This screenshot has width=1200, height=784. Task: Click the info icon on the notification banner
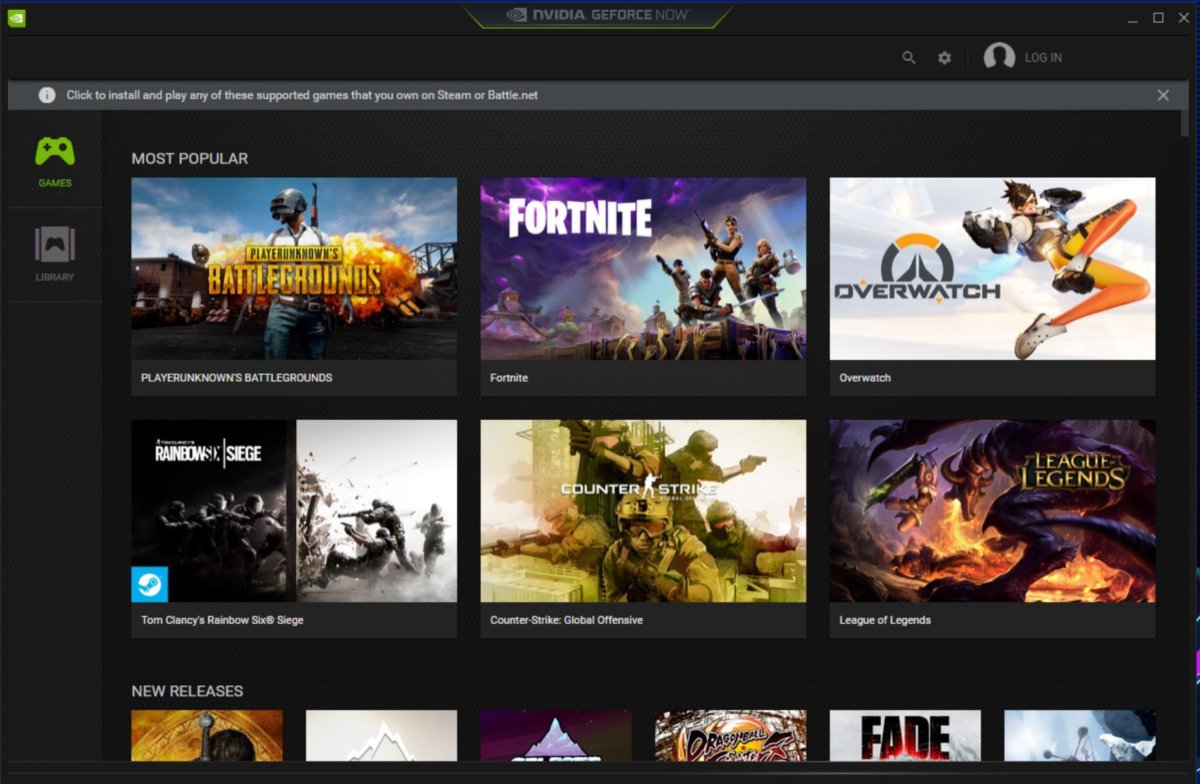[47, 95]
